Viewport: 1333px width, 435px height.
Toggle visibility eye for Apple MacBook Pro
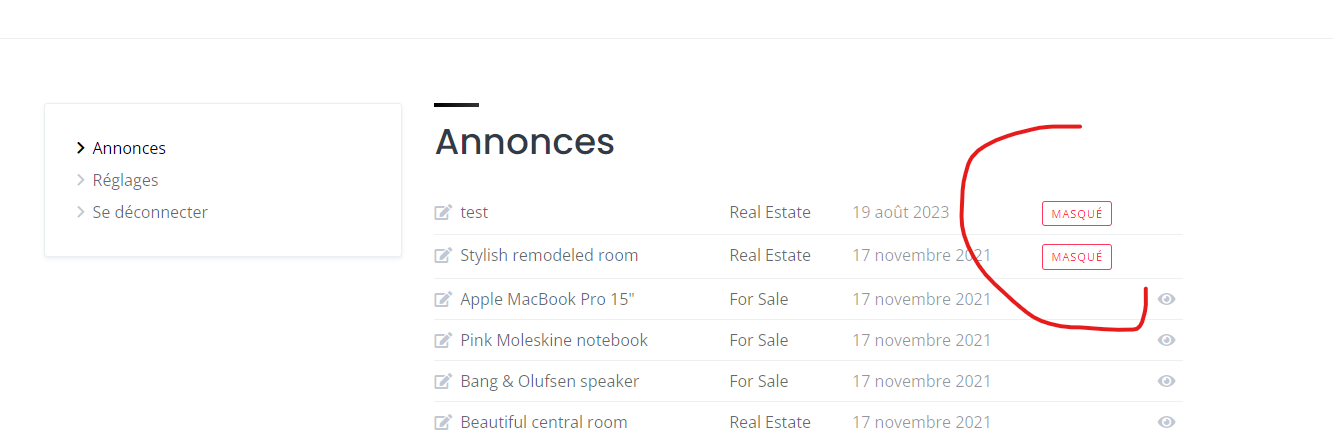tap(1166, 299)
